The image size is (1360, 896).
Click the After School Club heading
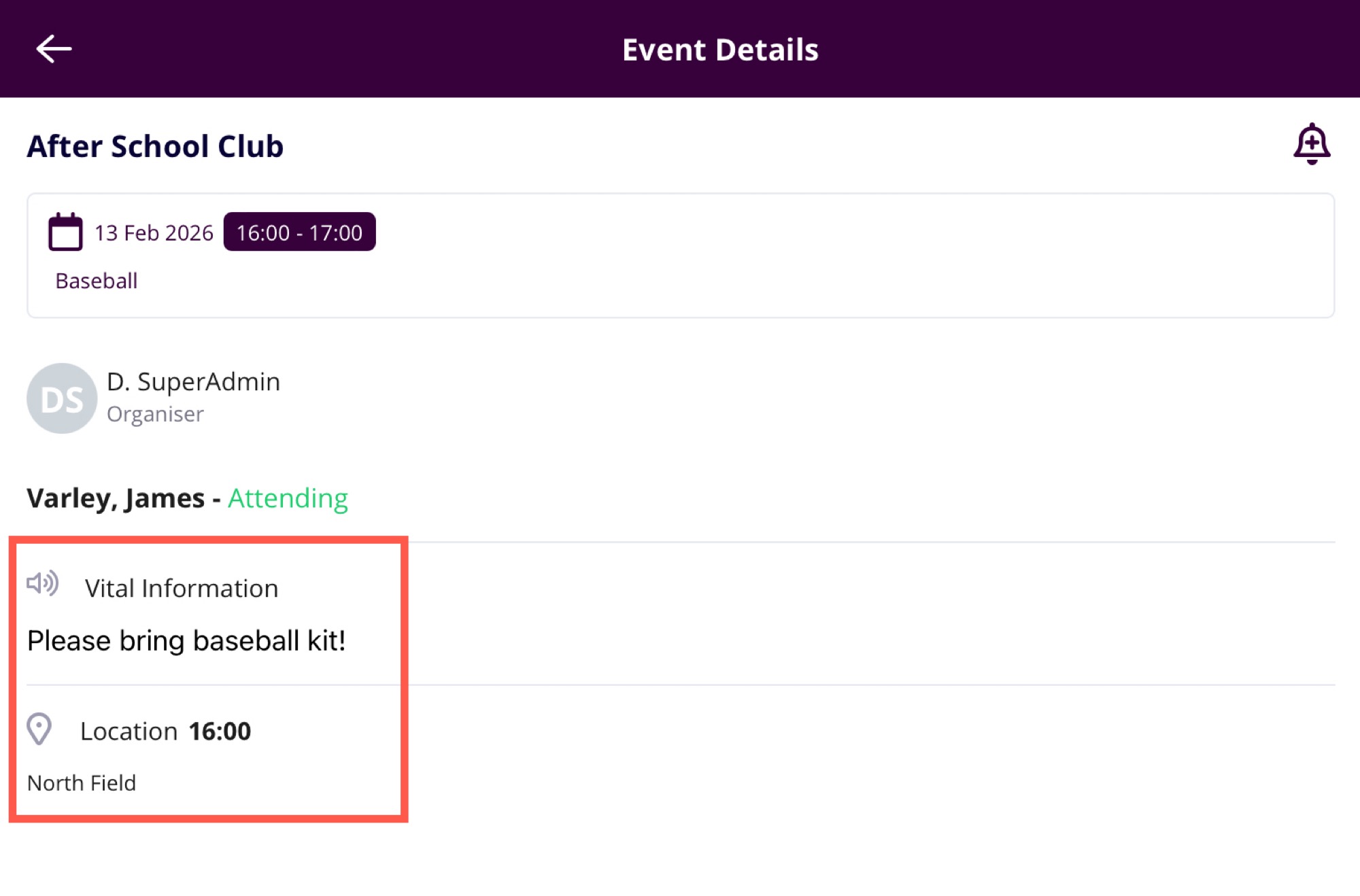(155, 146)
